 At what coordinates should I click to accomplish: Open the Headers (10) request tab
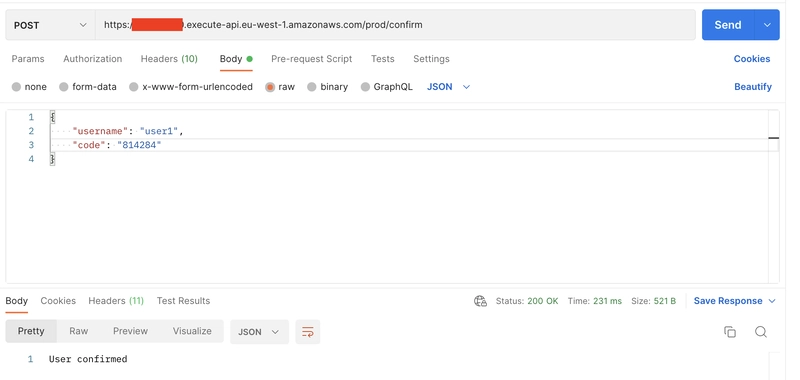tap(169, 59)
